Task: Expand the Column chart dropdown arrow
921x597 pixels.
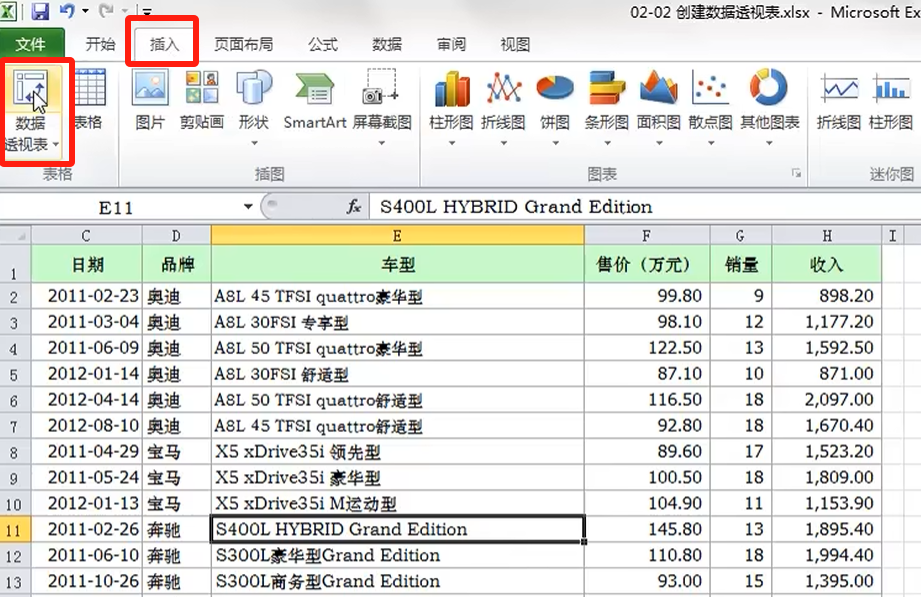Action: [x=452, y=143]
